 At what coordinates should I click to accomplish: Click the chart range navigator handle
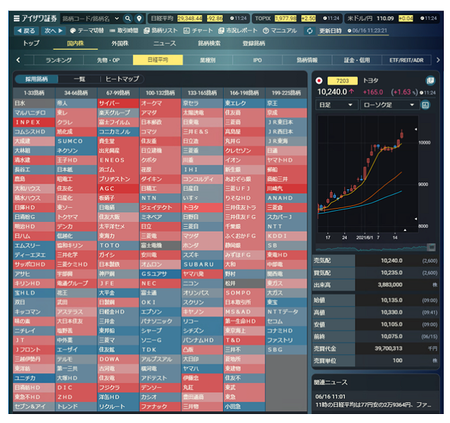pos(431,247)
